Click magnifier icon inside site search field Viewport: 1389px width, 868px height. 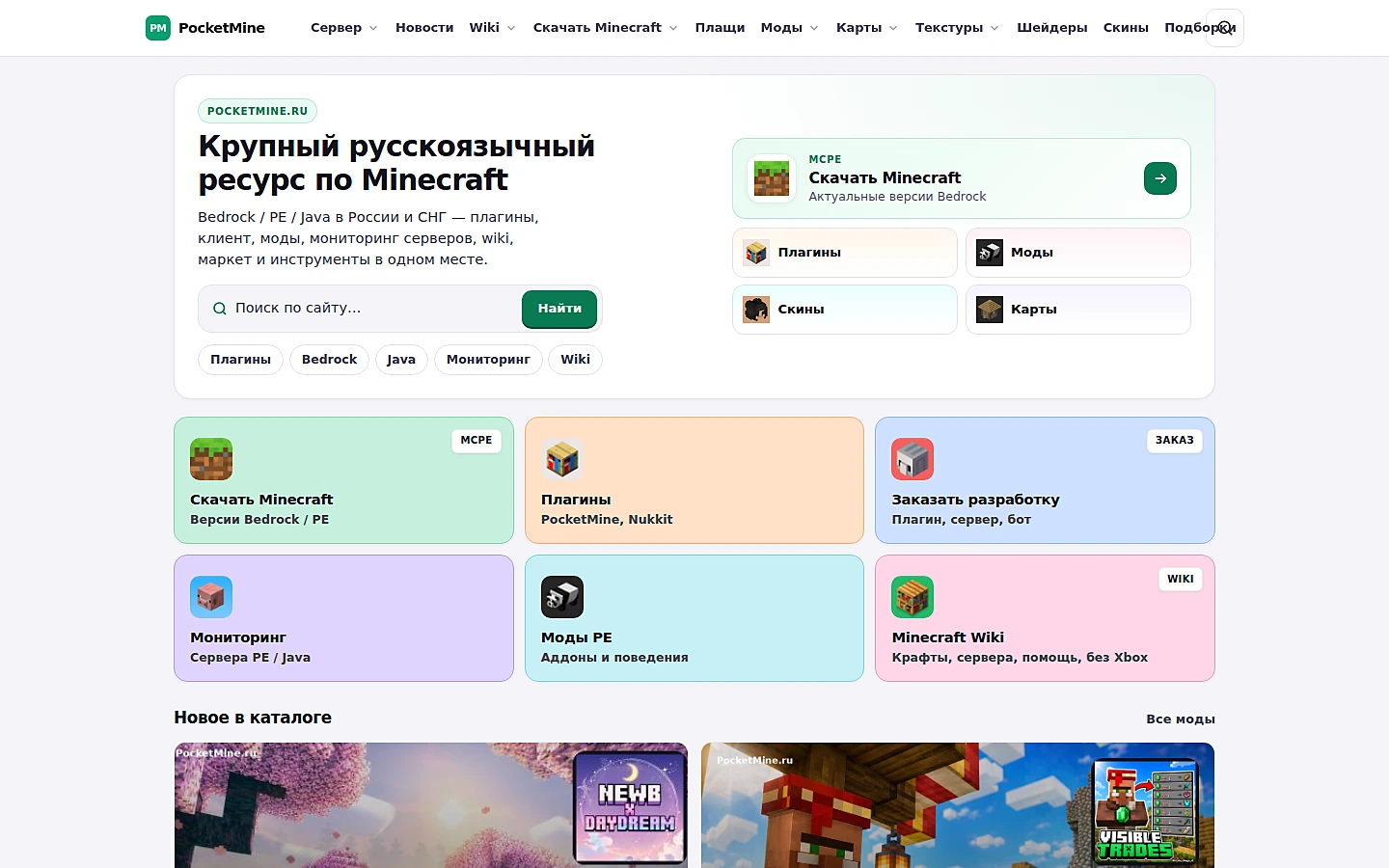(220, 309)
